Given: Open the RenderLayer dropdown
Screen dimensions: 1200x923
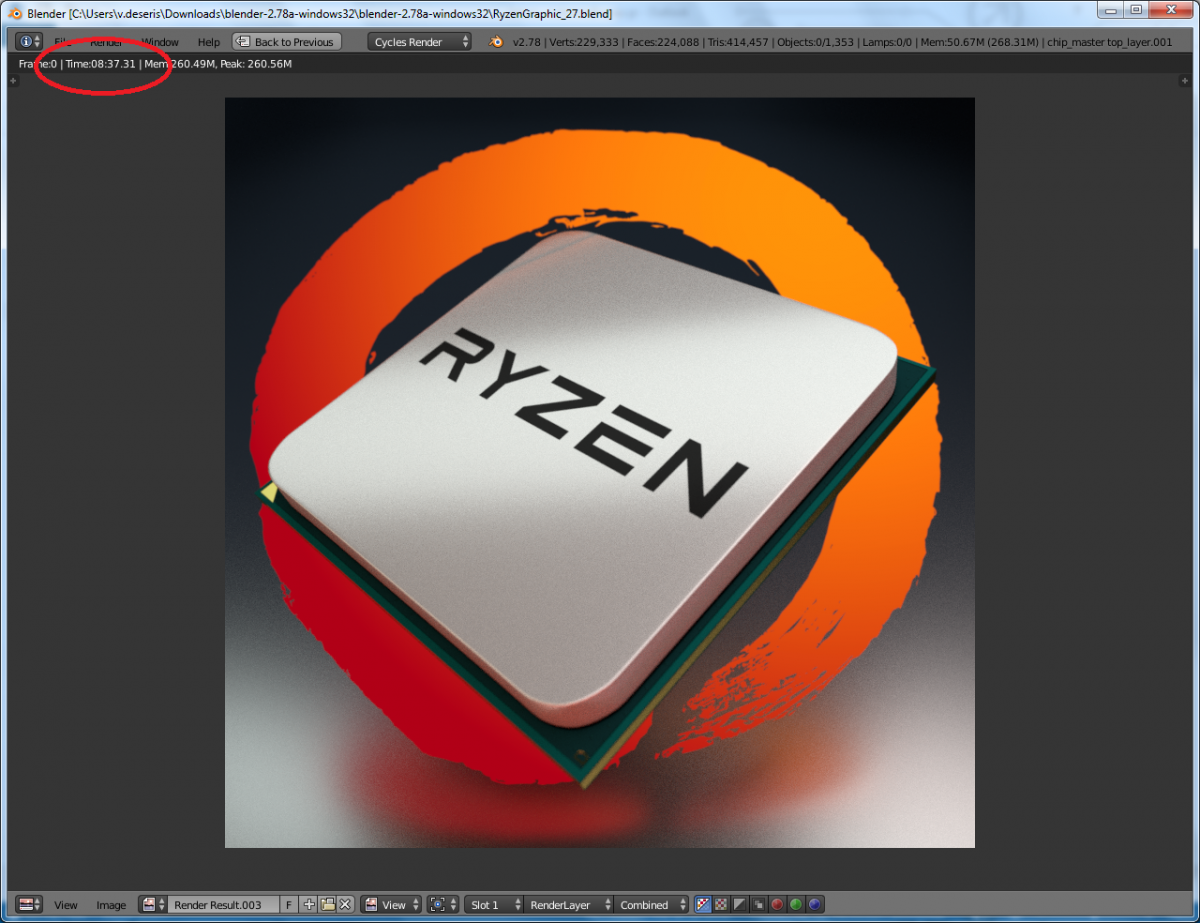Looking at the screenshot, I should click(x=568, y=904).
